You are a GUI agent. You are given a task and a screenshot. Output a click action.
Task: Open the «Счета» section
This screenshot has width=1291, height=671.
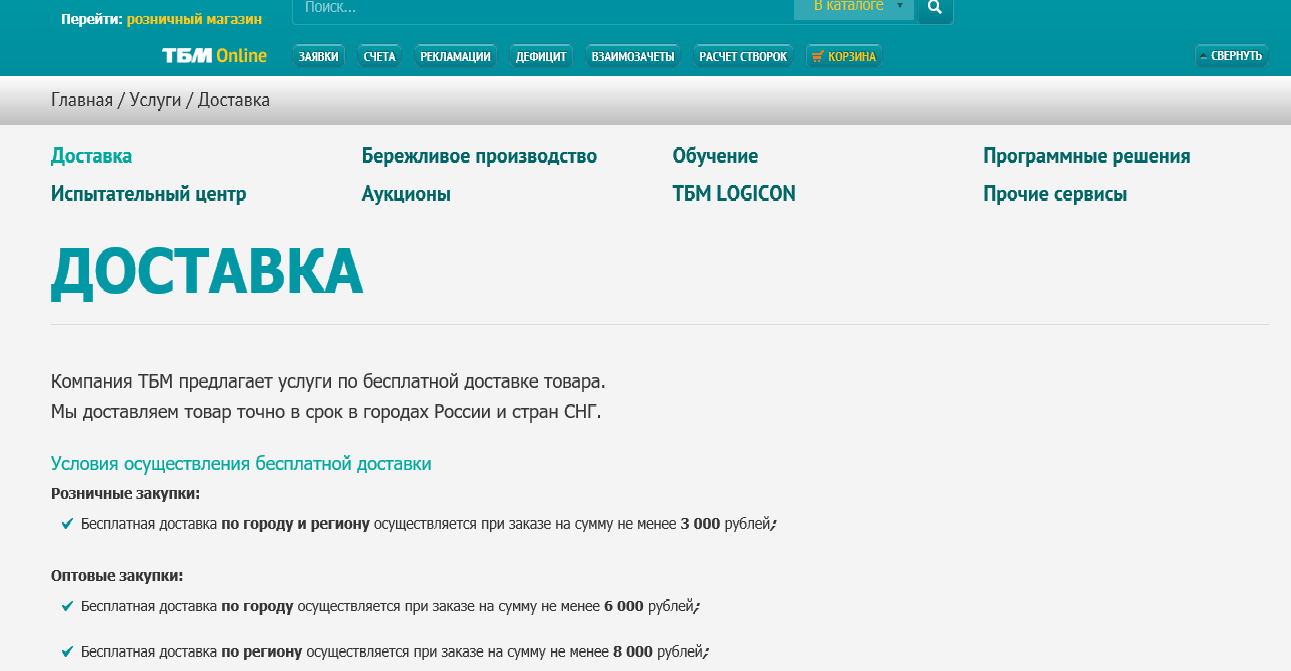(x=380, y=57)
